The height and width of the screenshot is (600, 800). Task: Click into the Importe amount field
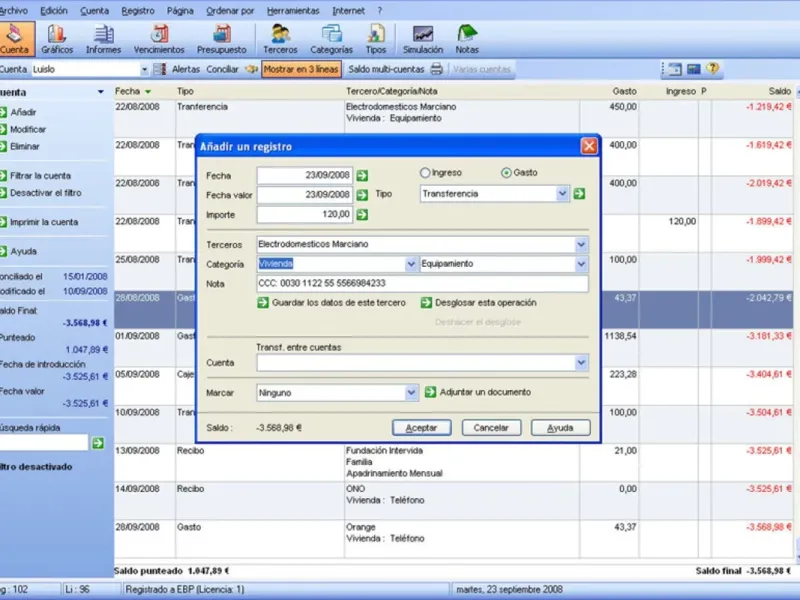tap(305, 215)
